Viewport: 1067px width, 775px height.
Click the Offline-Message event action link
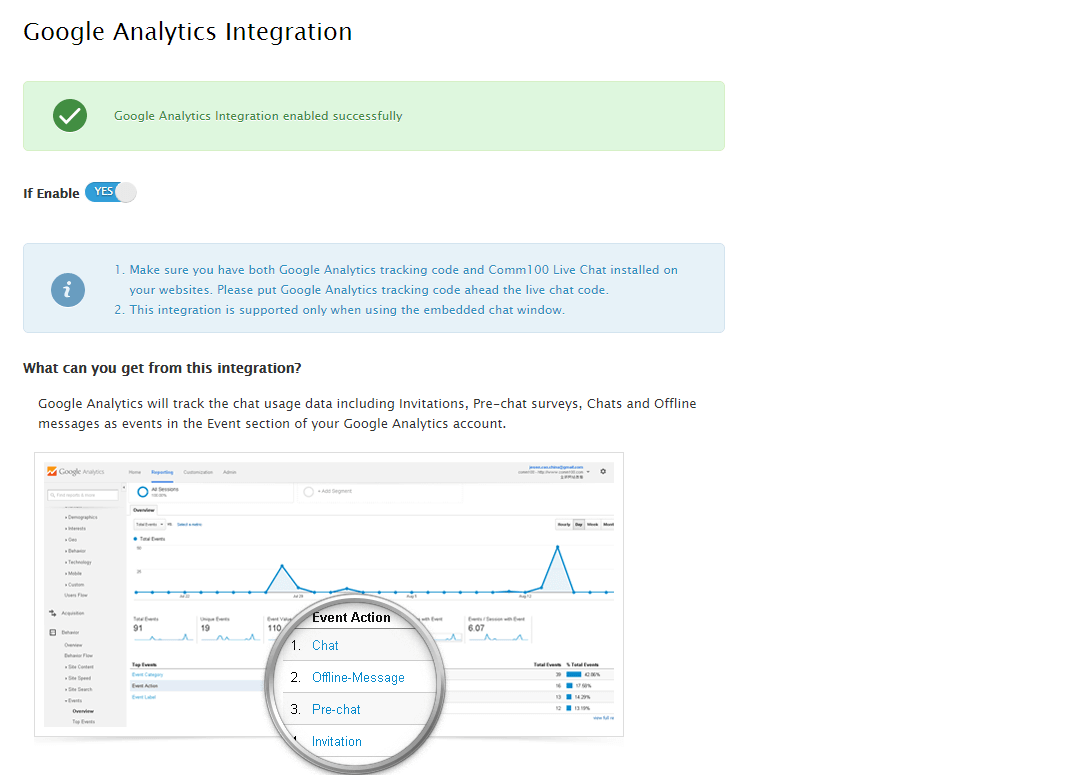[358, 677]
